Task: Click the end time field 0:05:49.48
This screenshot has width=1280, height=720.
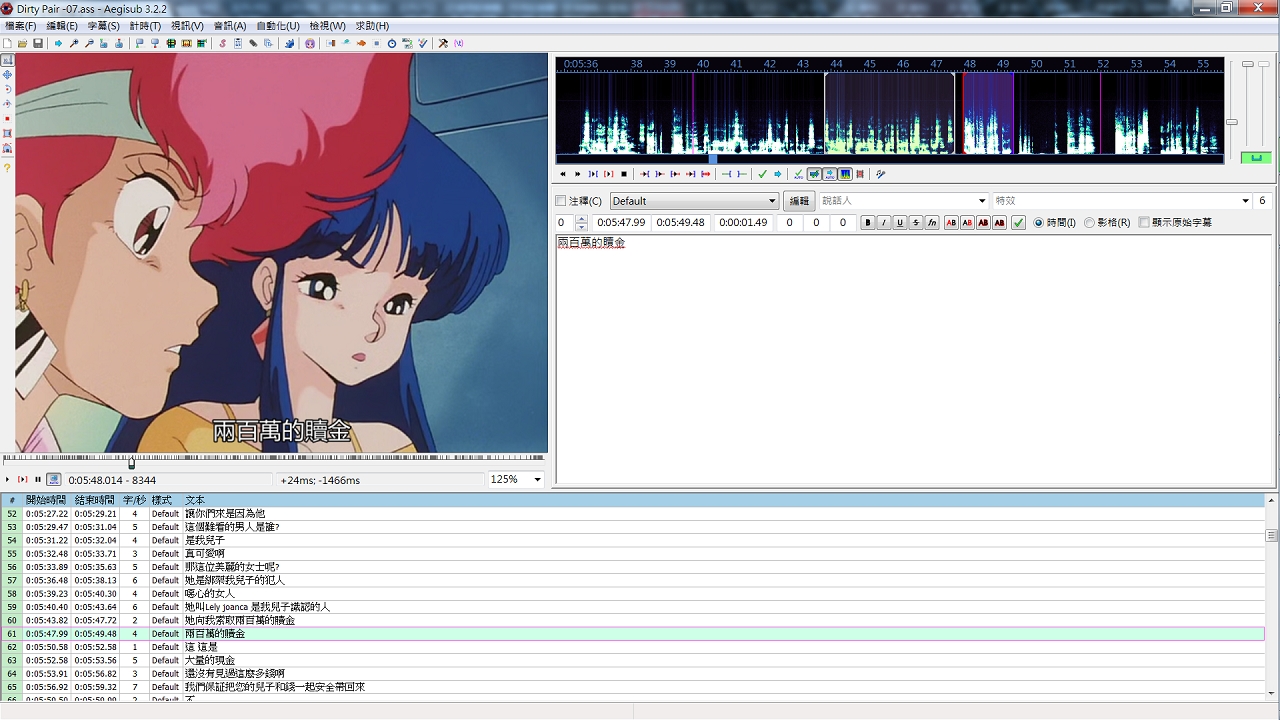Action: 680,223
